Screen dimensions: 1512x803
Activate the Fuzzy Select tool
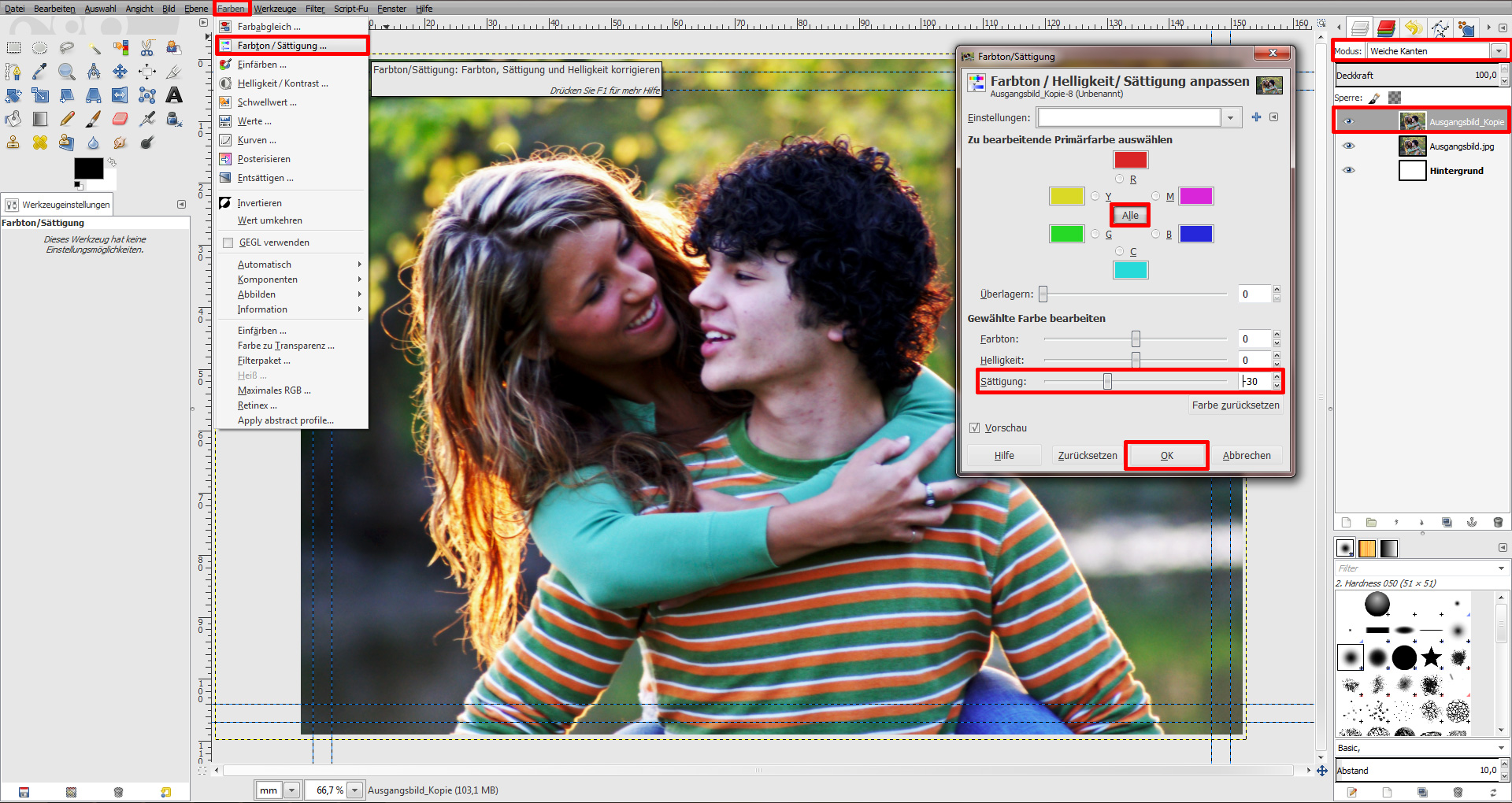click(x=95, y=47)
